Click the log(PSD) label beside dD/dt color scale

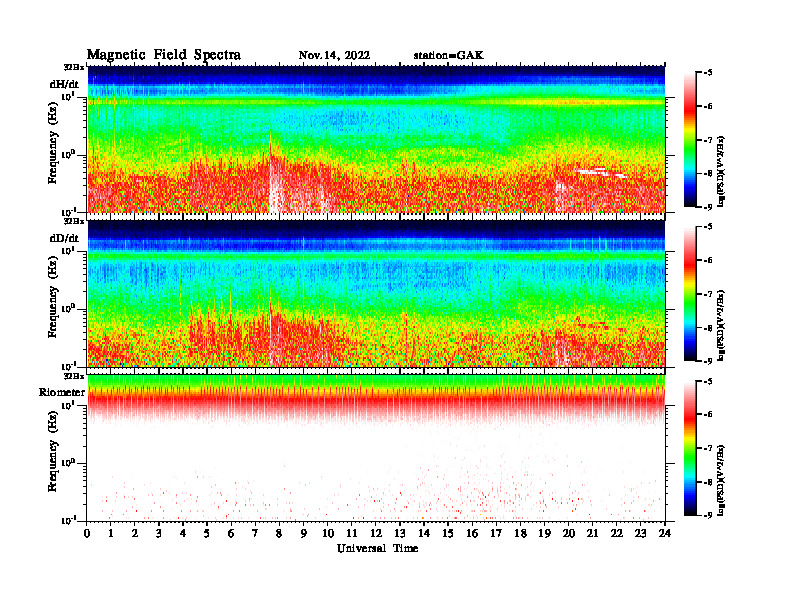pos(721,325)
